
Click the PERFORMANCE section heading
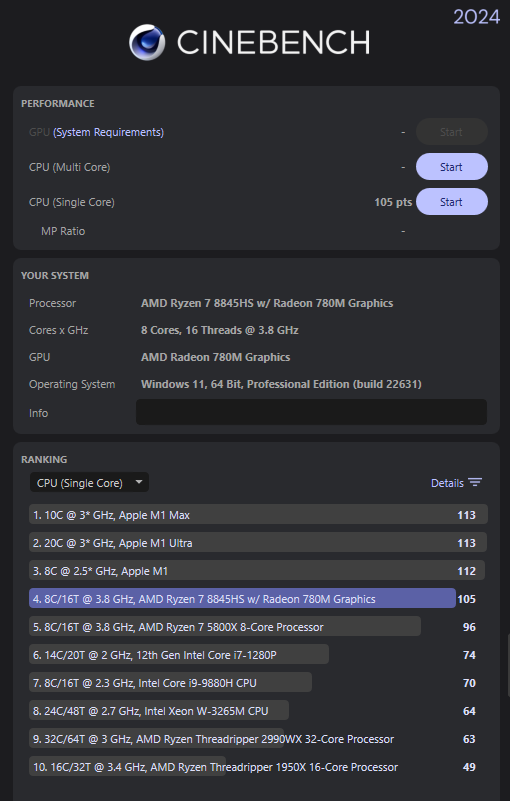coord(58,104)
